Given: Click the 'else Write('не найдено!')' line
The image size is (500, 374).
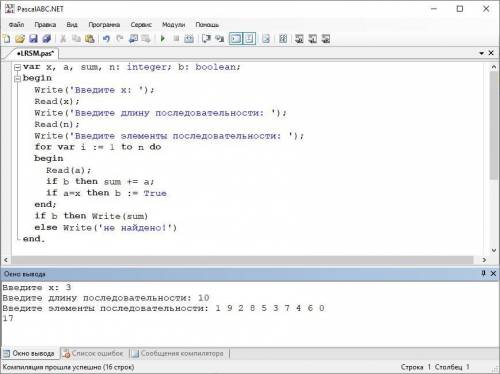Looking at the screenshot, I should point(105,228).
